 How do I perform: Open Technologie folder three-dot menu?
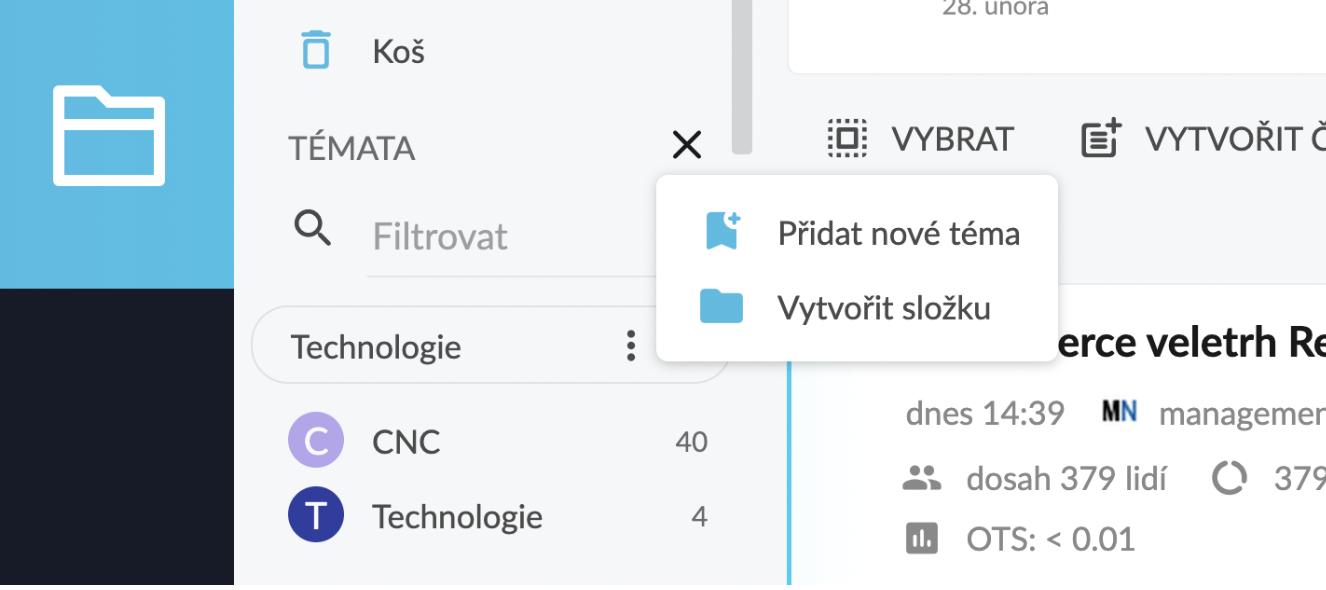(630, 346)
